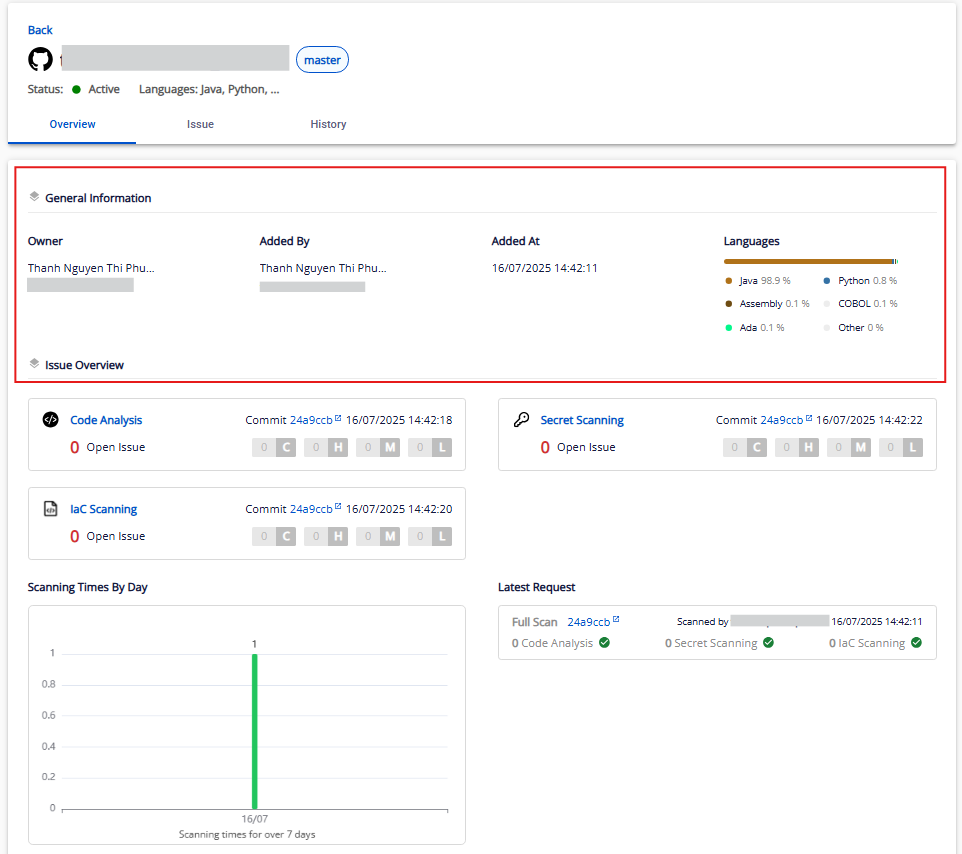Click the green Active status dot

click(77, 89)
